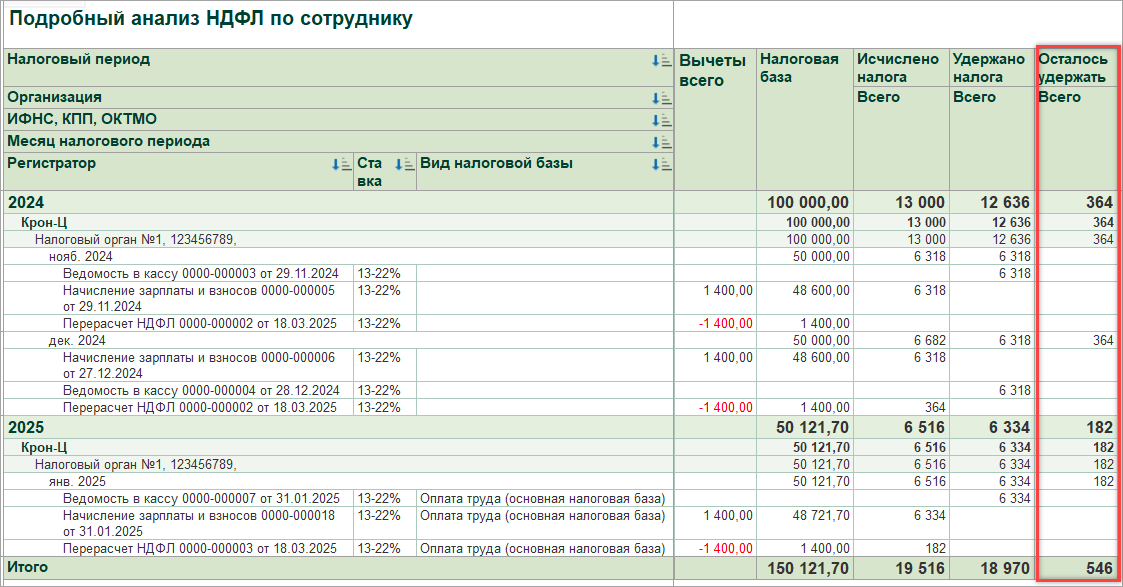Image resolution: width=1123 pixels, height=587 pixels.
Task: Open 'Ведомость в кассу 0000-000003 от 29.11.2024'
Action: click(x=201, y=273)
